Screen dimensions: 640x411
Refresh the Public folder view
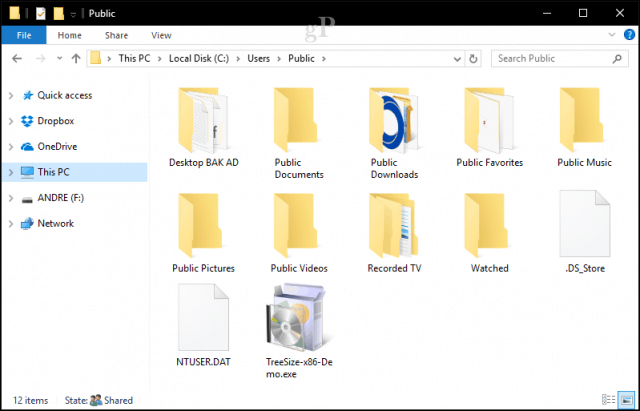(x=473, y=59)
